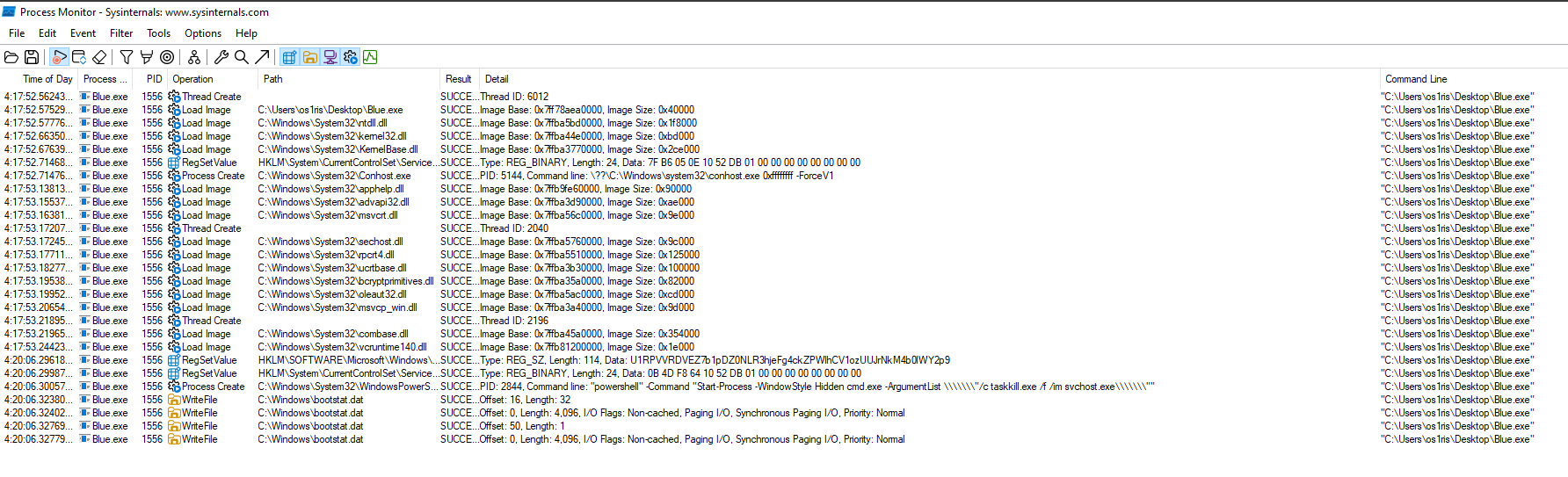
Task: Select the rpcrt4.dll path cell
Action: click(x=326, y=255)
